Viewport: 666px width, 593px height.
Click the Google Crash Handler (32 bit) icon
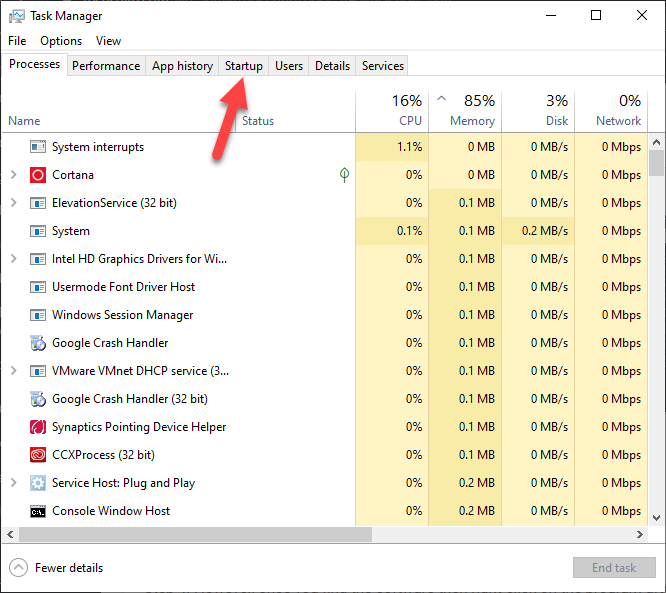tap(38, 399)
